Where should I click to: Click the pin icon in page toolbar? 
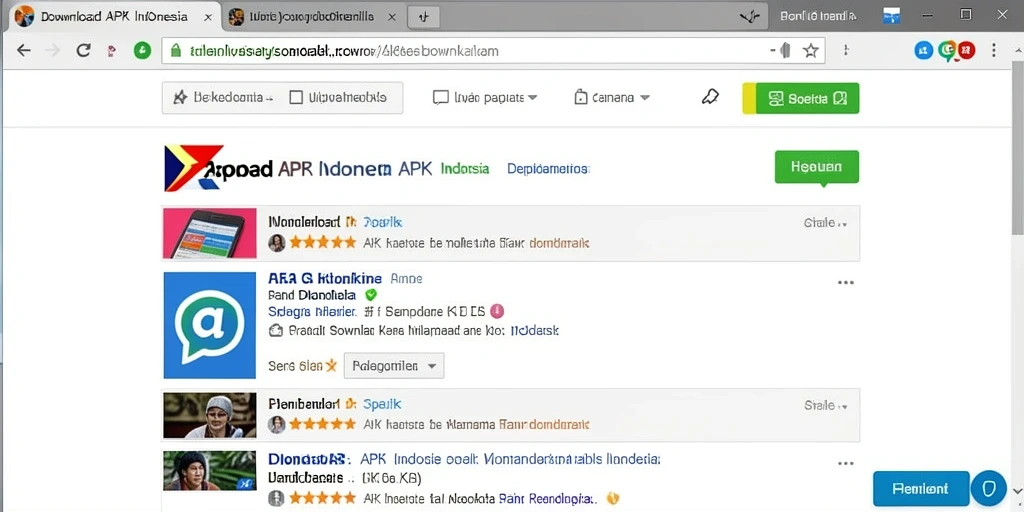710,98
